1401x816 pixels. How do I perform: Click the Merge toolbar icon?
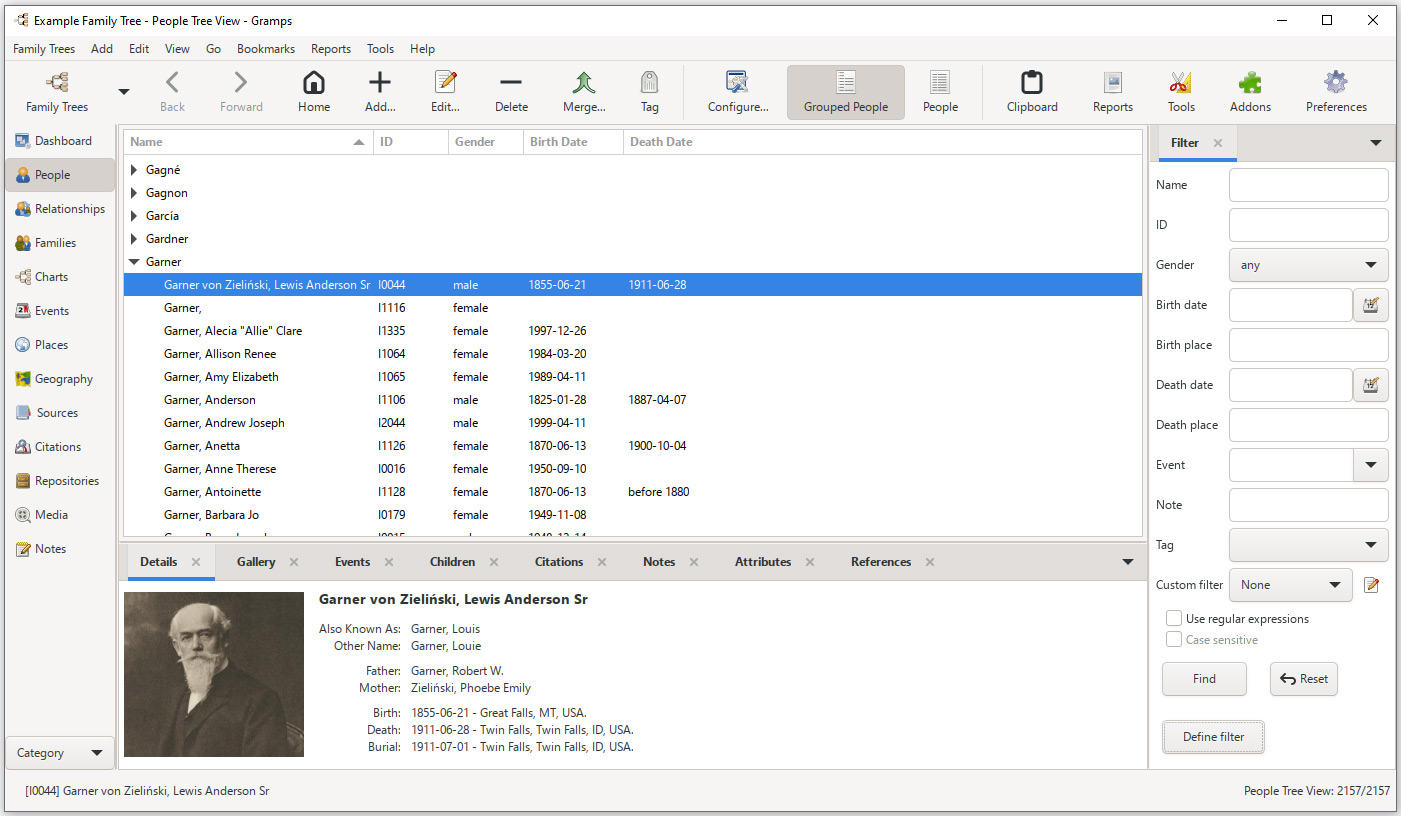(584, 83)
